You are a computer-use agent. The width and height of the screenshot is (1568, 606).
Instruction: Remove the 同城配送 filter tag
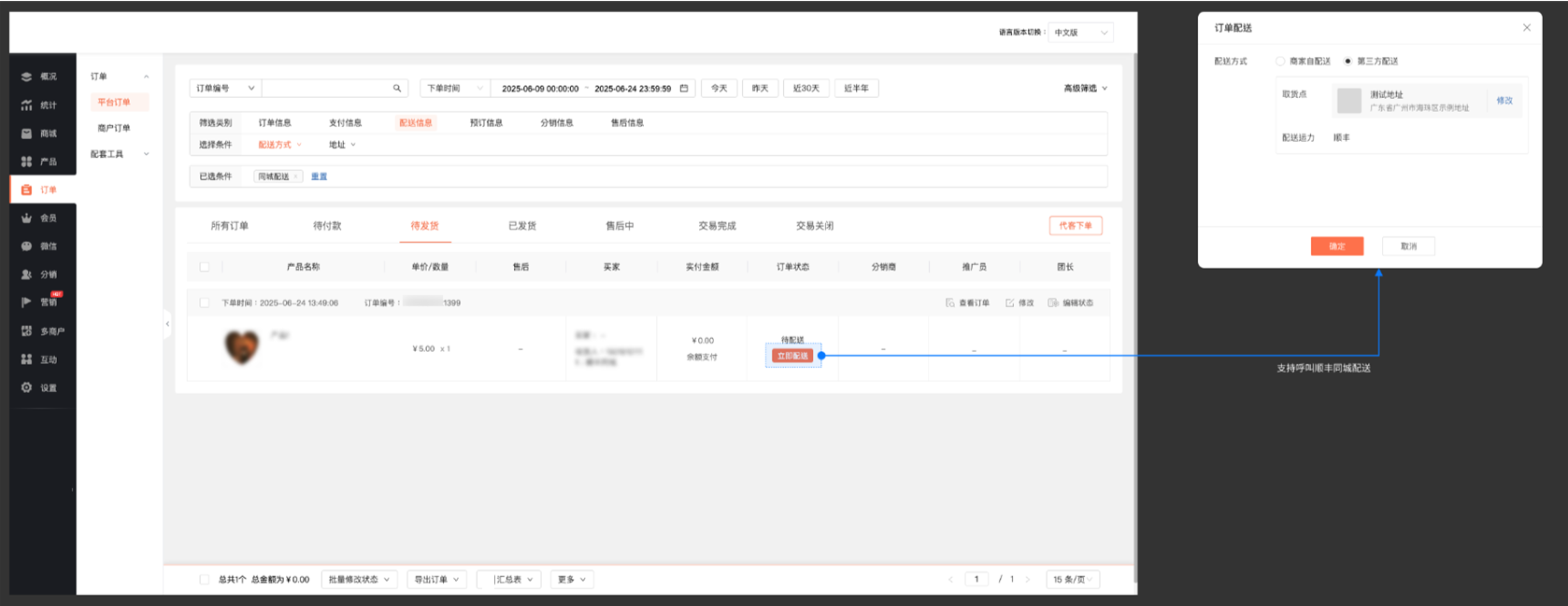[x=296, y=176]
